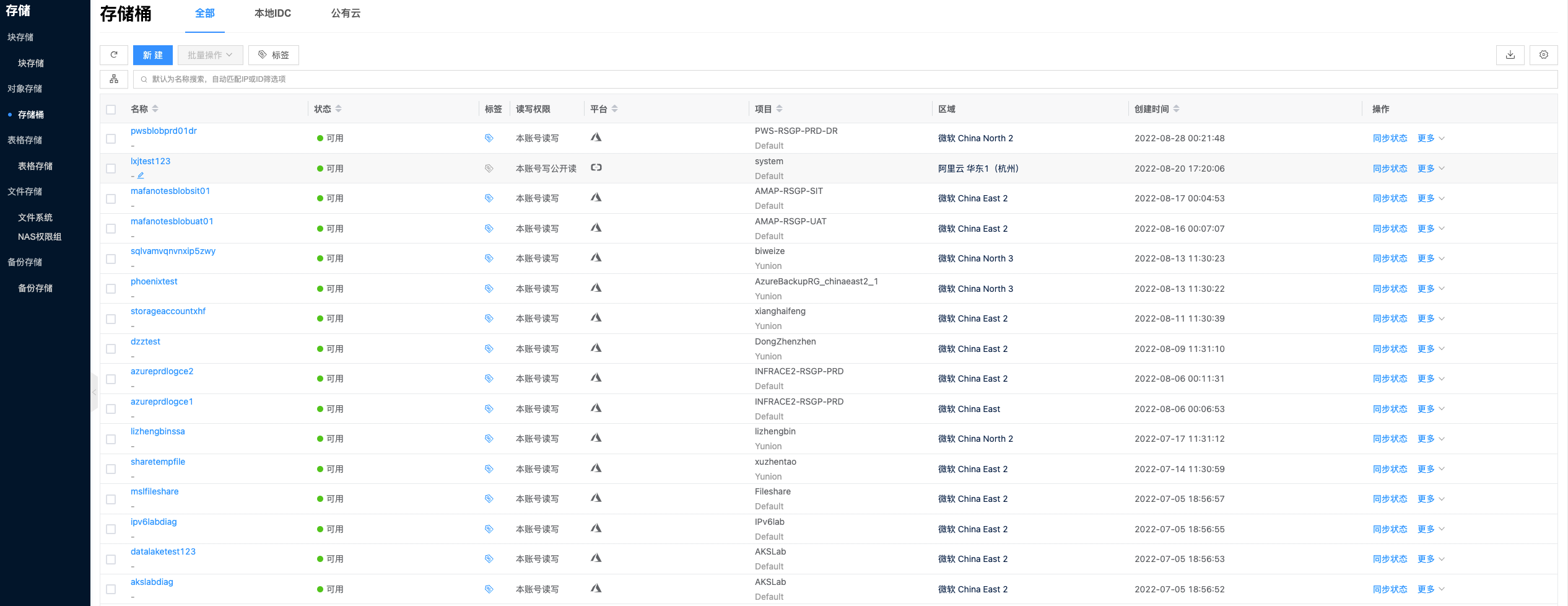Check the box for phoenixtest

tap(111, 289)
